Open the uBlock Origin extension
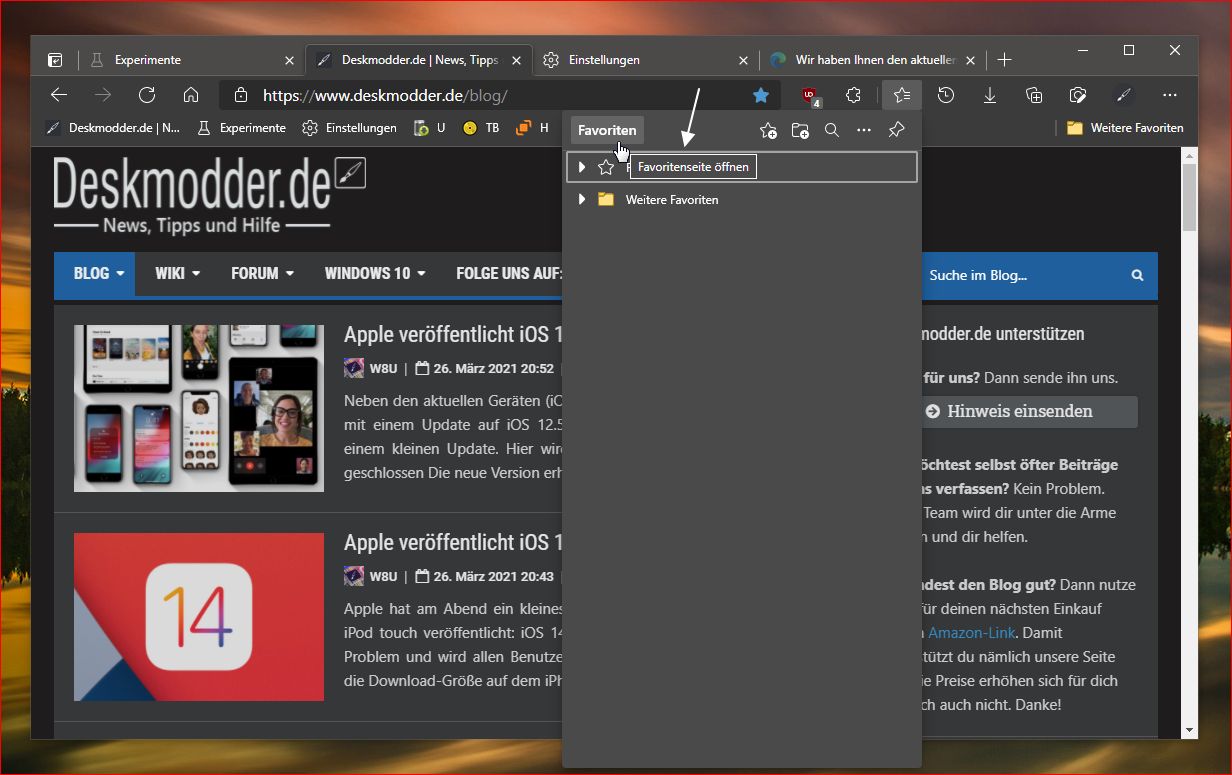Viewport: 1232px width, 775px height. (x=810, y=96)
